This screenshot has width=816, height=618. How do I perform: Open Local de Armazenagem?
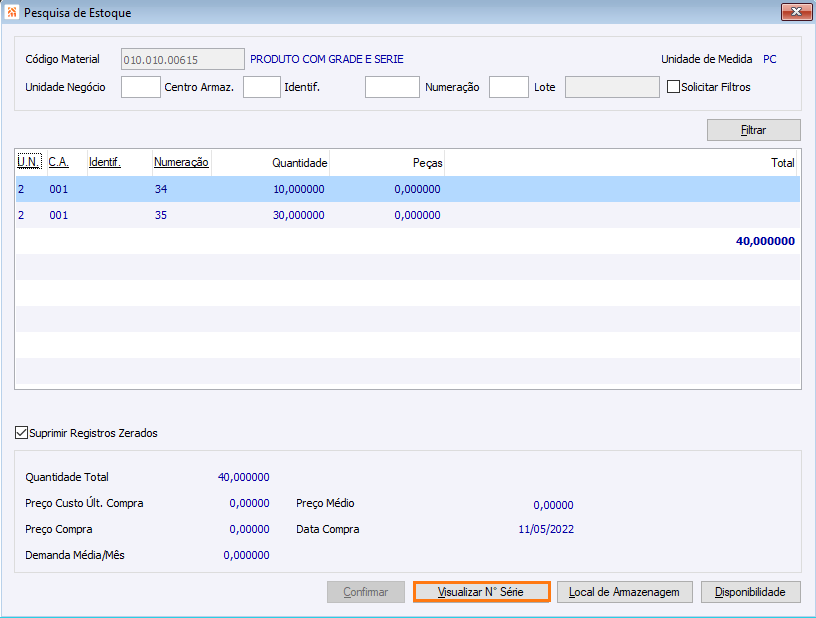pyautogui.click(x=624, y=592)
